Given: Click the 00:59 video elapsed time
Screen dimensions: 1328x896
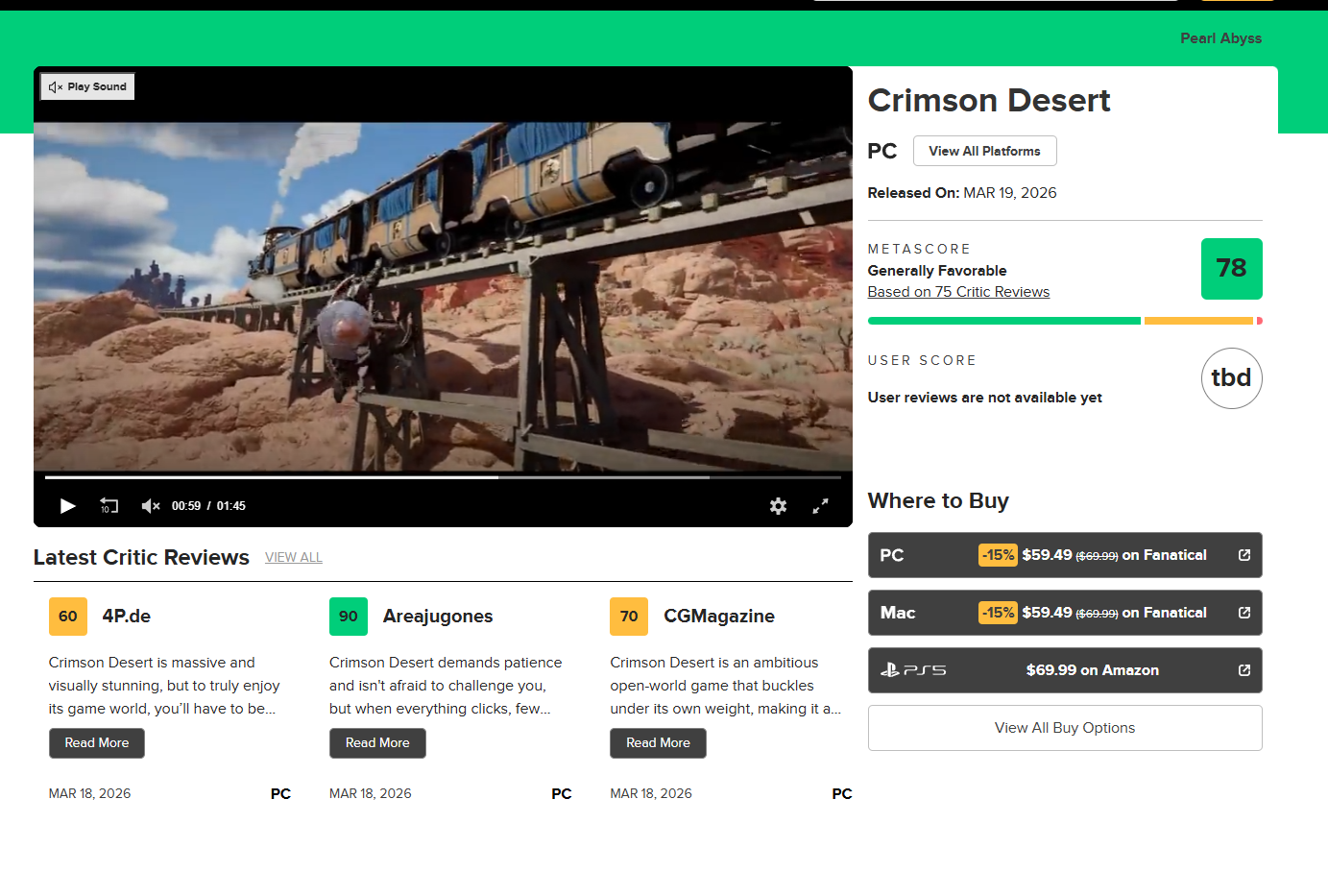Looking at the screenshot, I should coord(186,506).
